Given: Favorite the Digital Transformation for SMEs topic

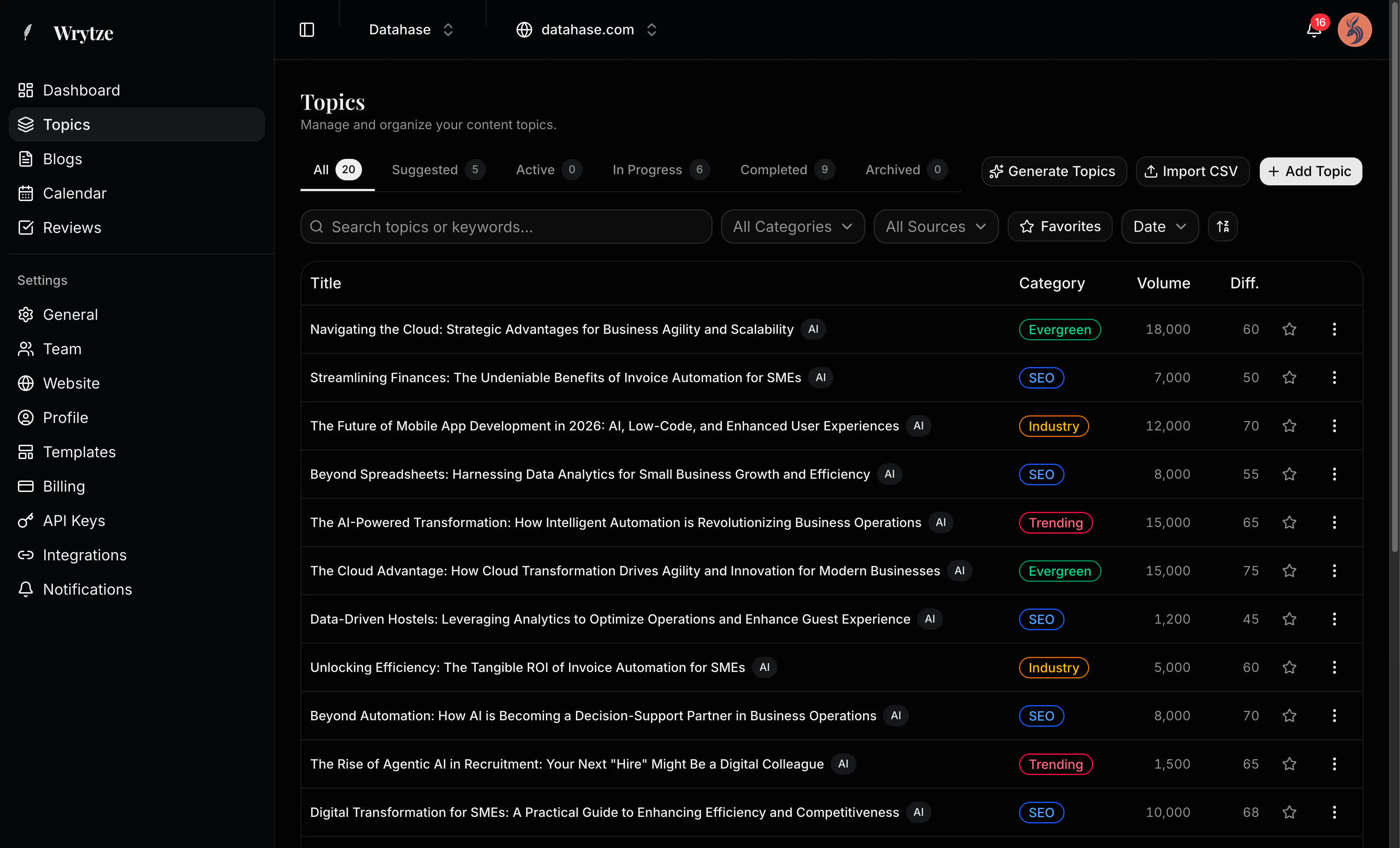Looking at the screenshot, I should pyautogui.click(x=1289, y=813).
